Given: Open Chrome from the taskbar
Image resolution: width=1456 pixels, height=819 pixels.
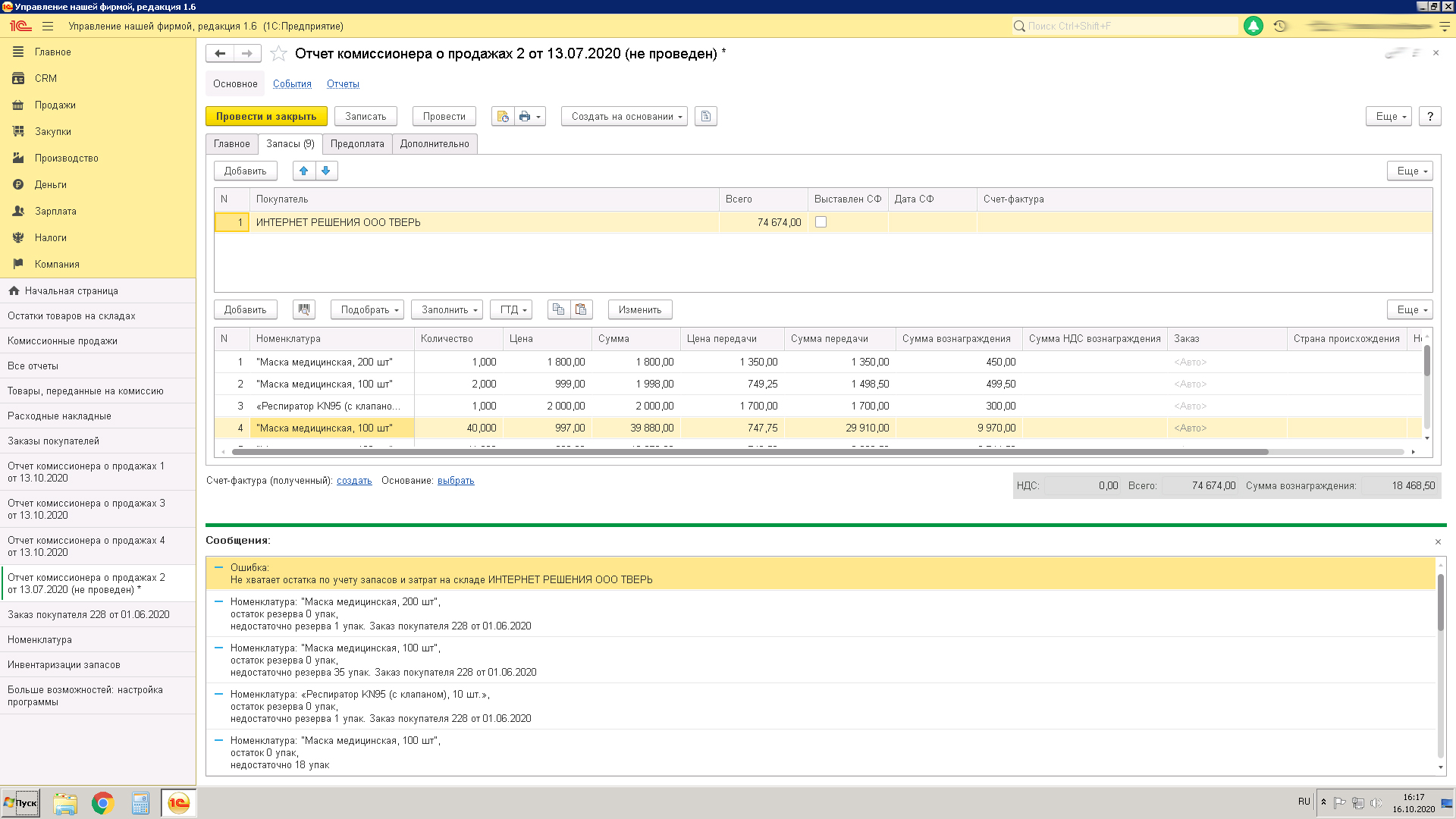Looking at the screenshot, I should coord(102,803).
